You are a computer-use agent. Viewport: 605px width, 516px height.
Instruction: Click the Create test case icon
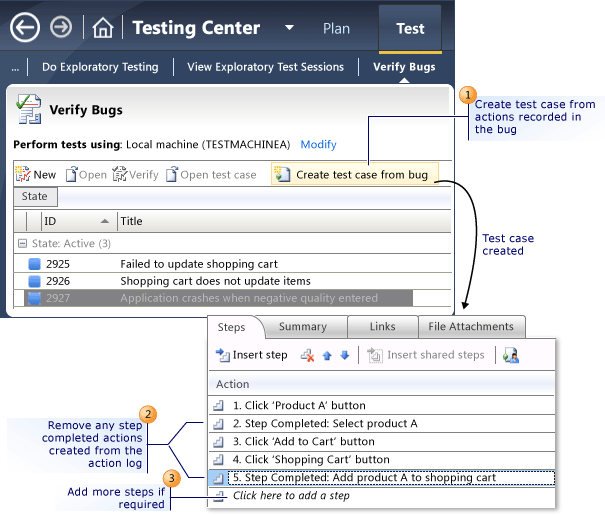click(283, 174)
